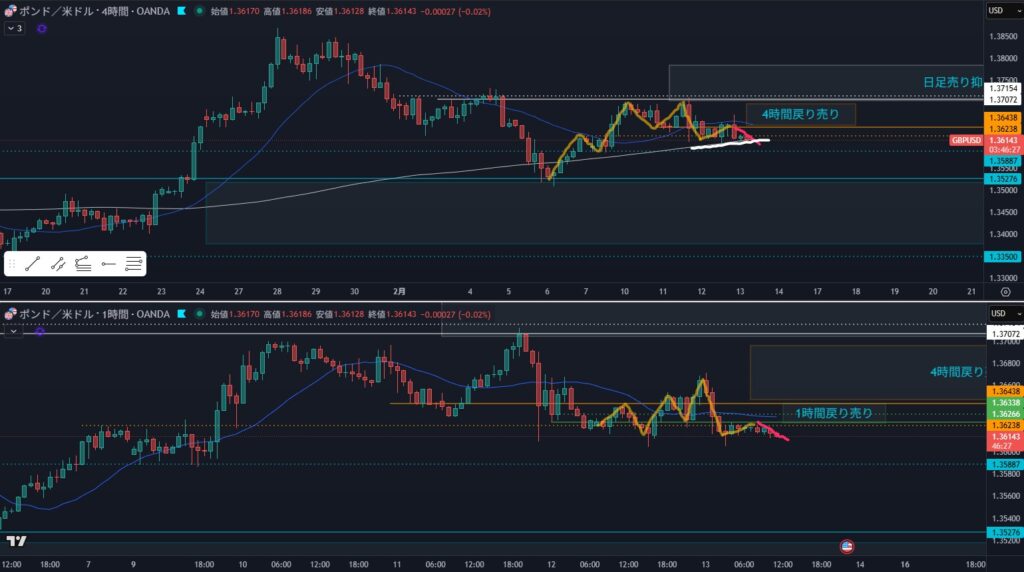1024x572 pixels.
Task: Select the trend line drawing tool
Action: click(x=32, y=264)
